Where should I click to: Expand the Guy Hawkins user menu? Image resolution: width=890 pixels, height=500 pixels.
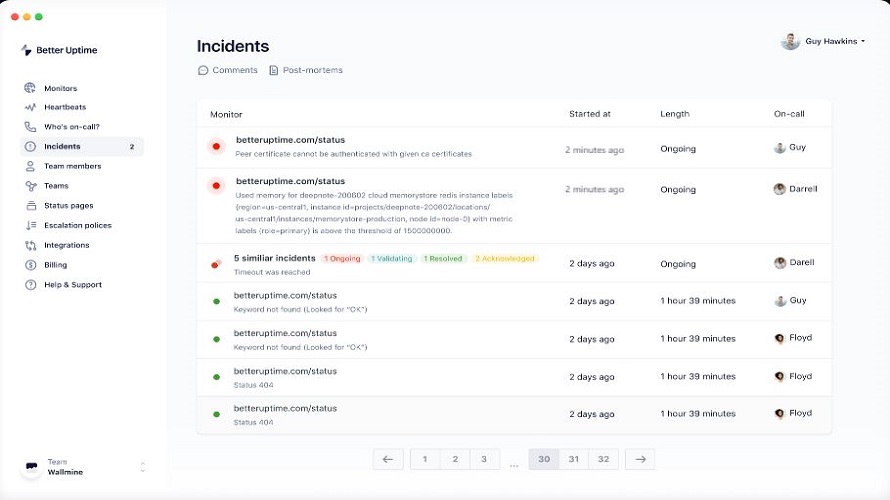pos(823,41)
